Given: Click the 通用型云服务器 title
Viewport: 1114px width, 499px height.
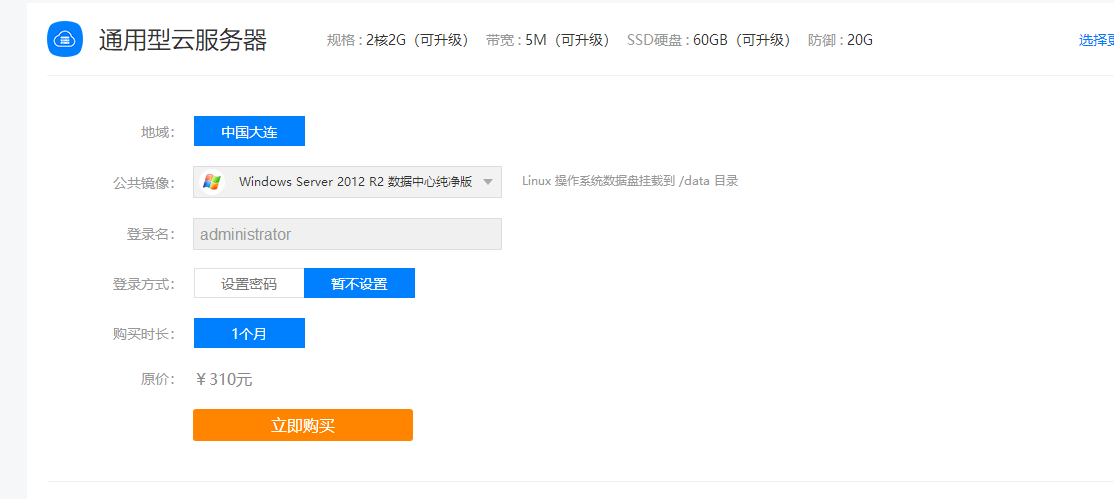Looking at the screenshot, I should click(x=183, y=40).
